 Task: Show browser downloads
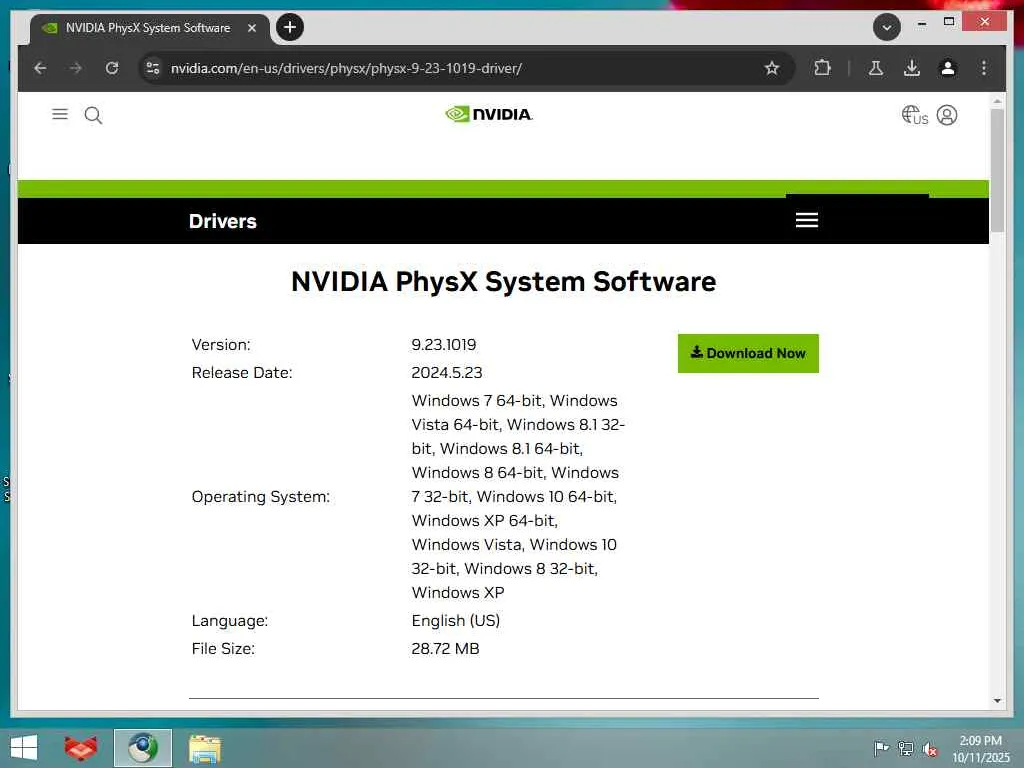click(x=912, y=68)
